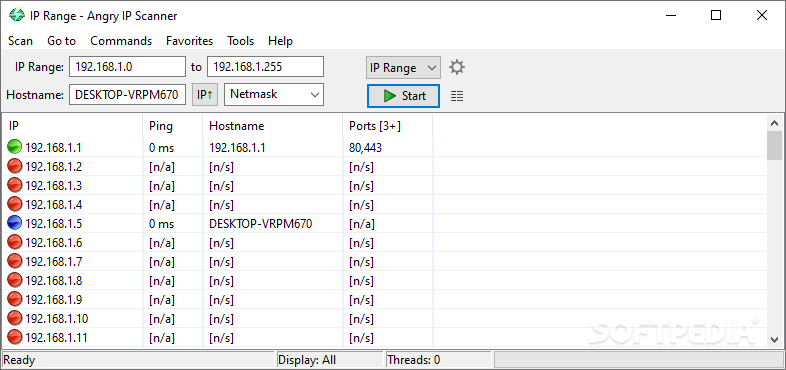Click the red status dot for 192.168.1.7
This screenshot has height=370, width=786.
[x=15, y=262]
